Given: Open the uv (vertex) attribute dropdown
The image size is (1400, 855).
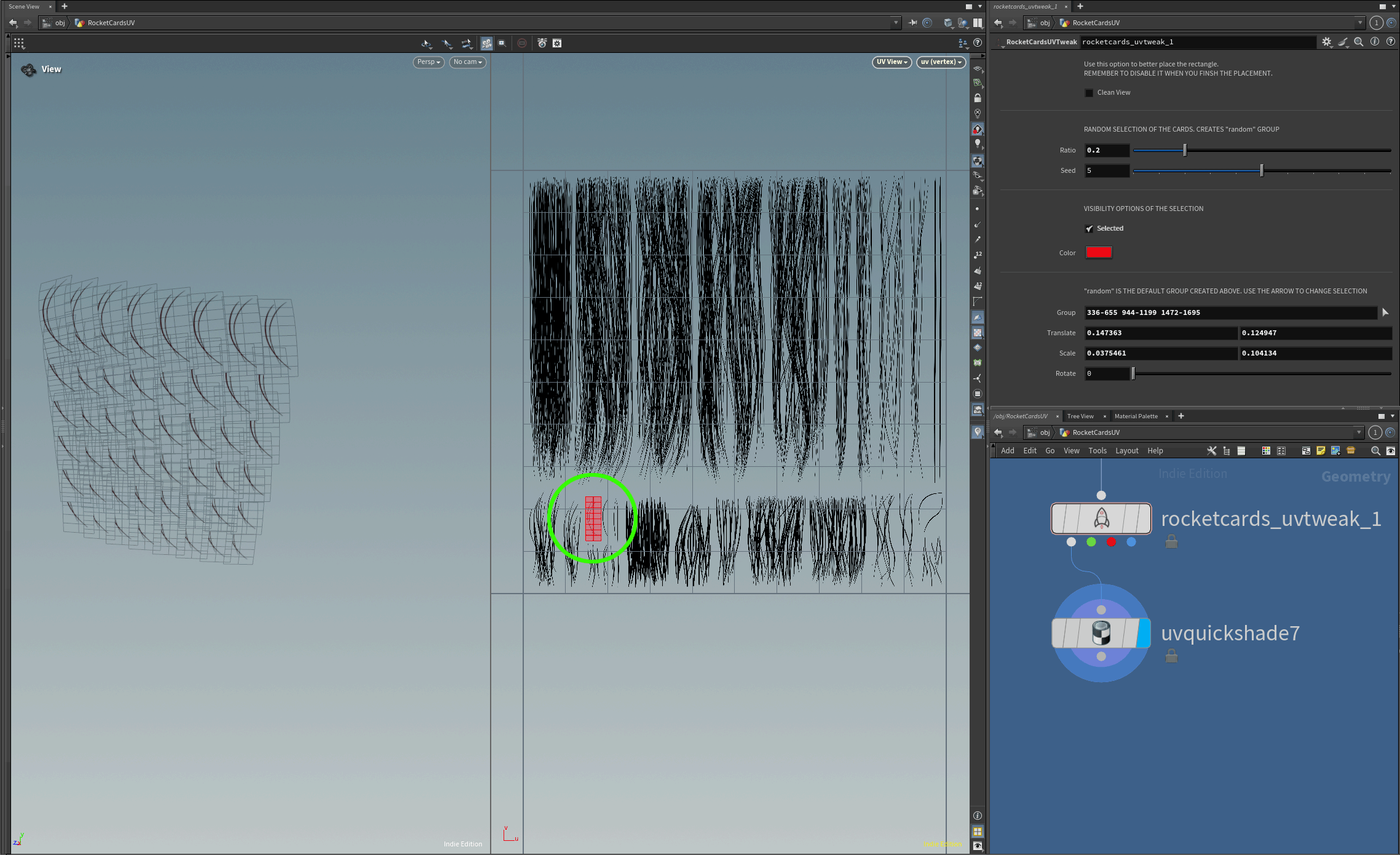Looking at the screenshot, I should [x=941, y=62].
